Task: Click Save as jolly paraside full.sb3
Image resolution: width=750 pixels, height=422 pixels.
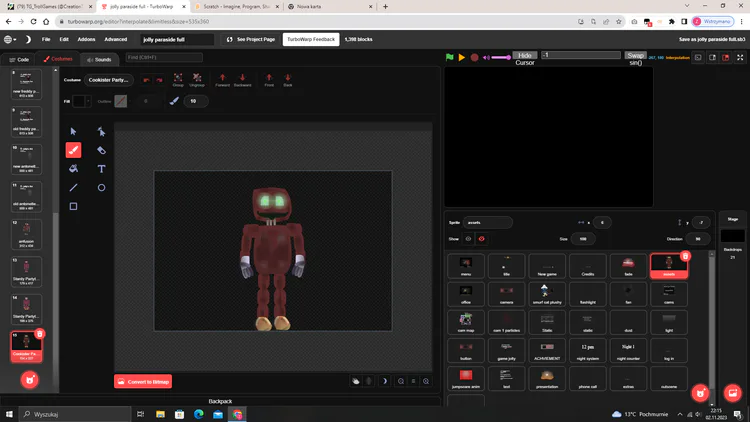Action: (712, 39)
